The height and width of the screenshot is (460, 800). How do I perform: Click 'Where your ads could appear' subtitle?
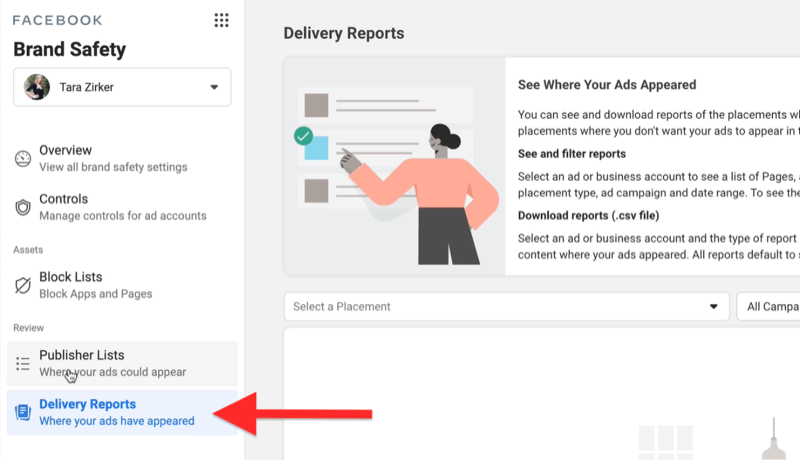point(113,372)
